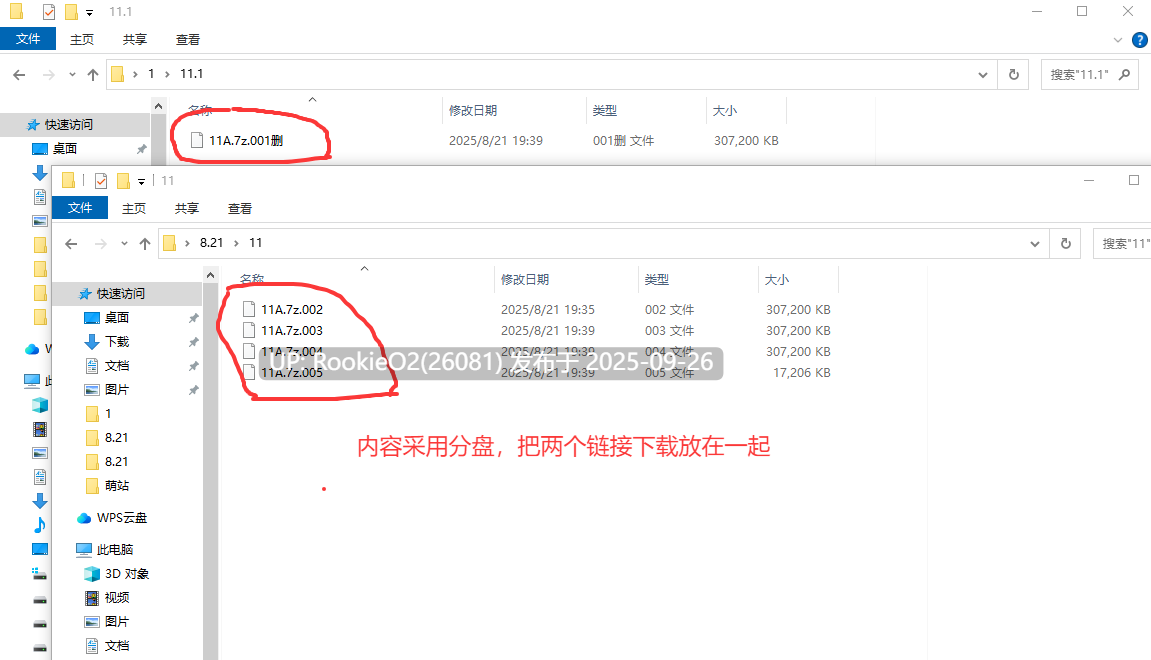Go up one folder in the 11.1 window
1151x660 pixels.
(92, 74)
